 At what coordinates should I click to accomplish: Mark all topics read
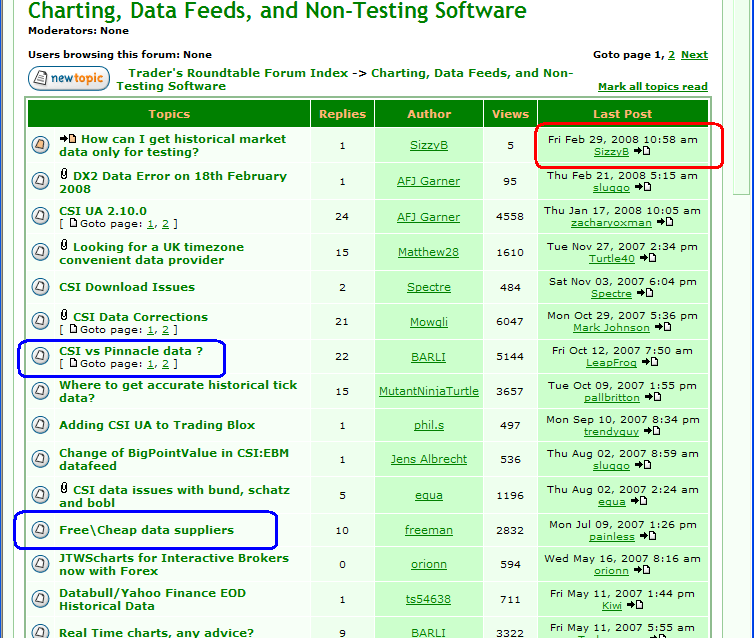tap(652, 87)
